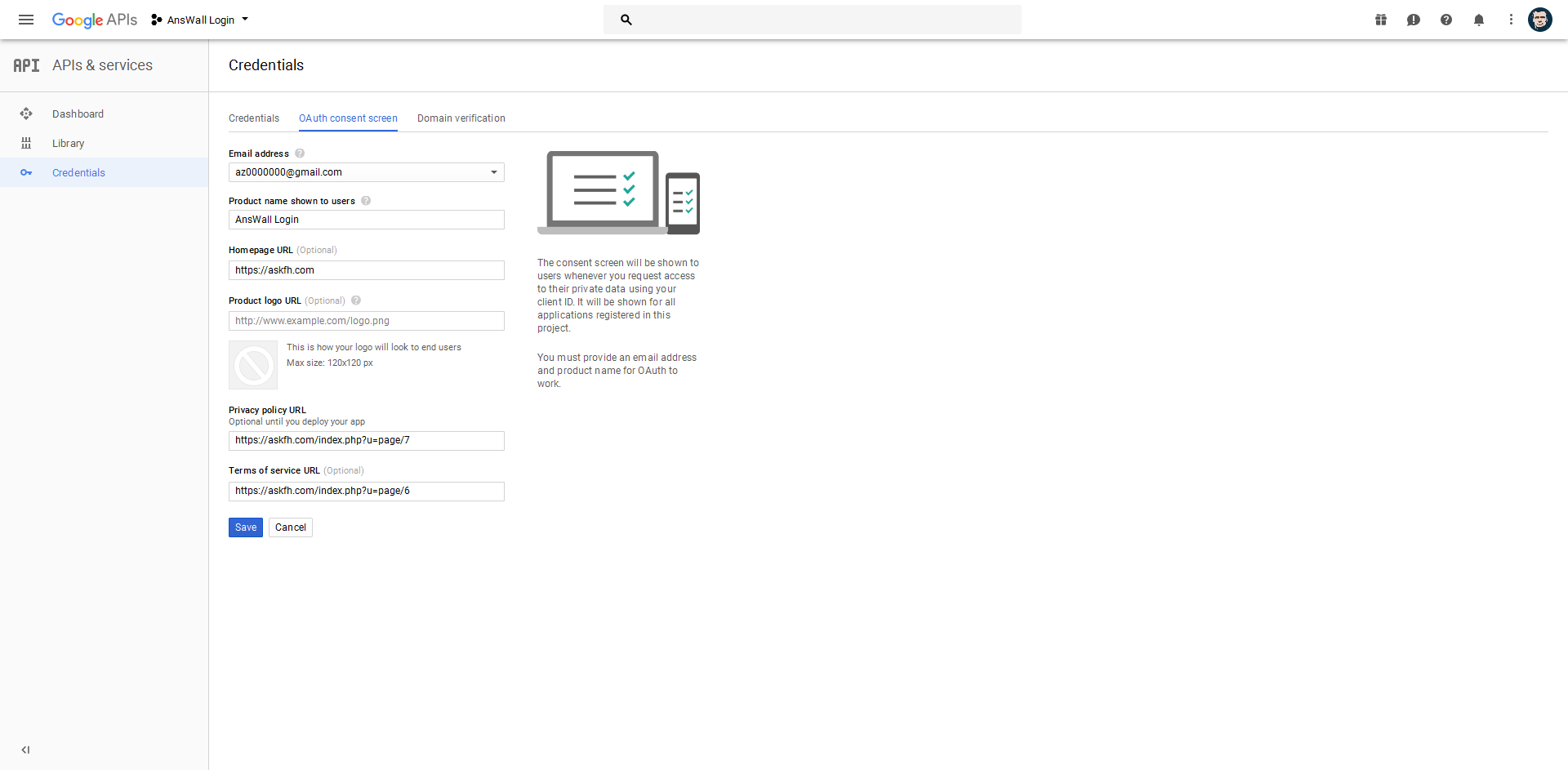Open the Email address dropdown
Screen dimensions: 1568x770
coord(367,172)
